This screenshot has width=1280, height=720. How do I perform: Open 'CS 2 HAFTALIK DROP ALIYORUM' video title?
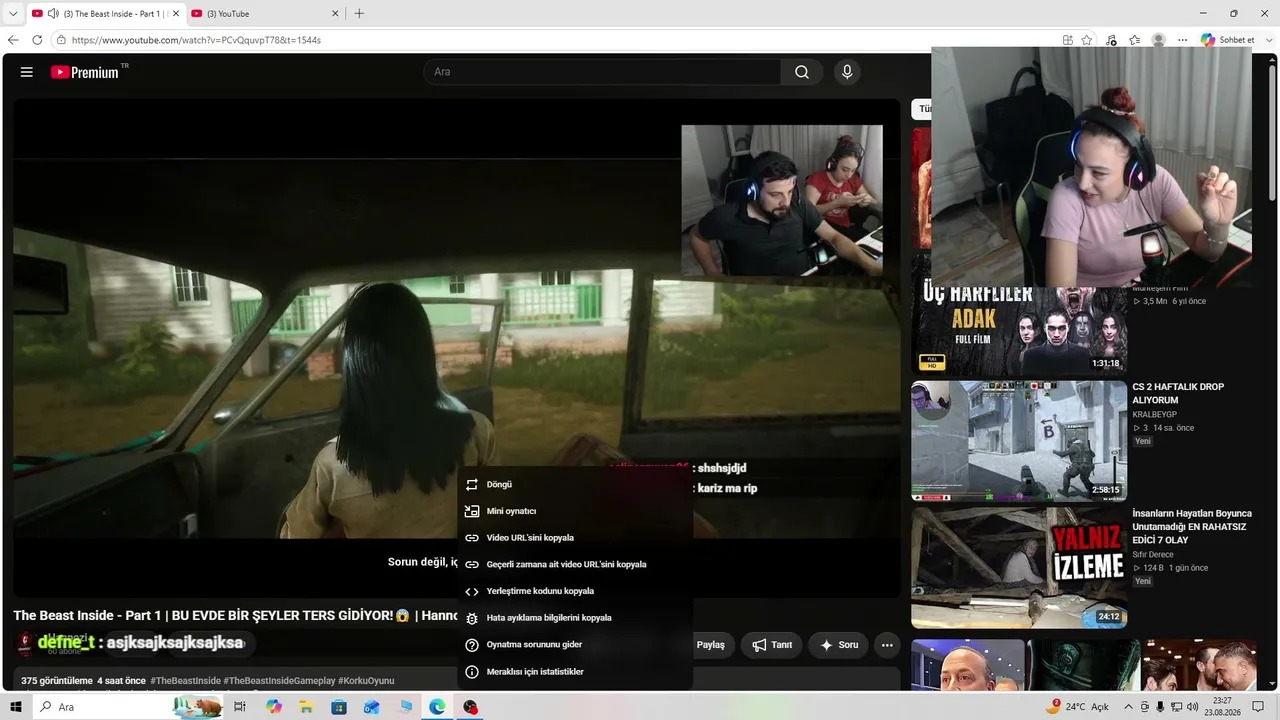tap(1178, 393)
